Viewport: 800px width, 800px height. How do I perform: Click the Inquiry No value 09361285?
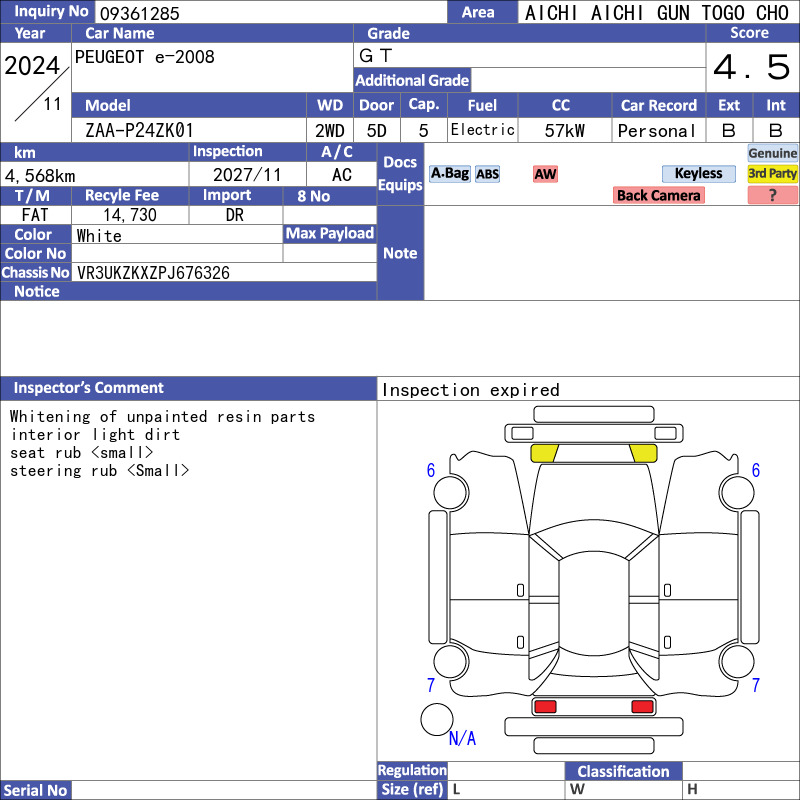[140, 13]
